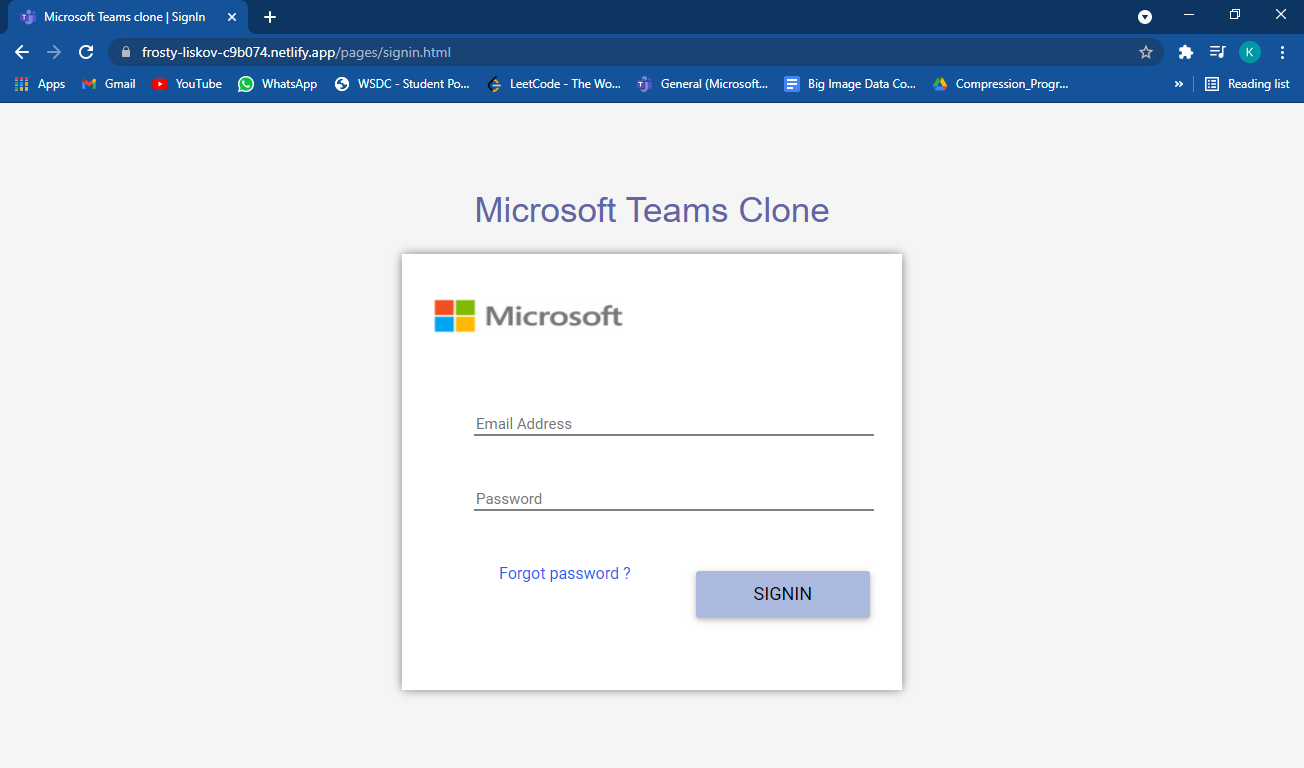
Task: Click the Forgot password link
Action: (564, 573)
